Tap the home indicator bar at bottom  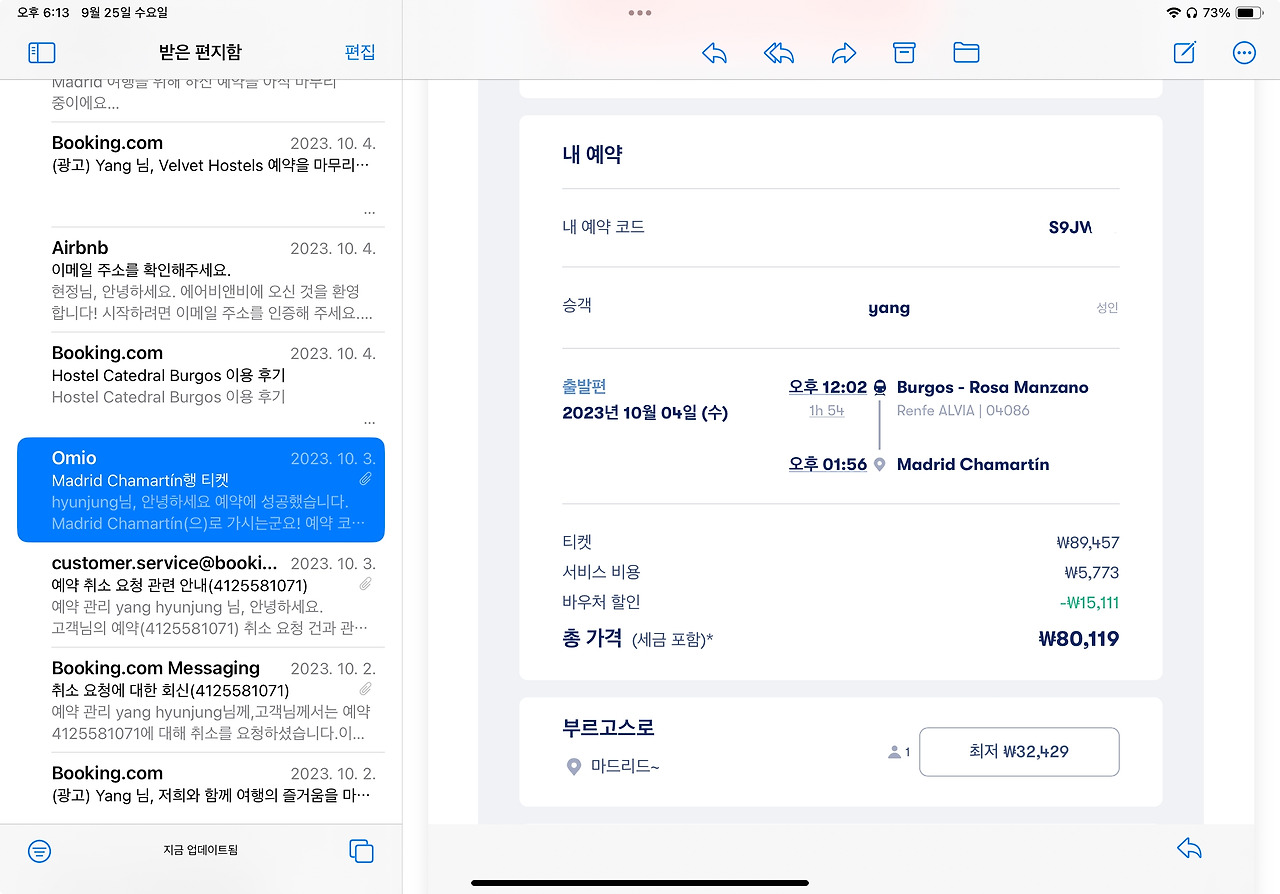tap(640, 883)
